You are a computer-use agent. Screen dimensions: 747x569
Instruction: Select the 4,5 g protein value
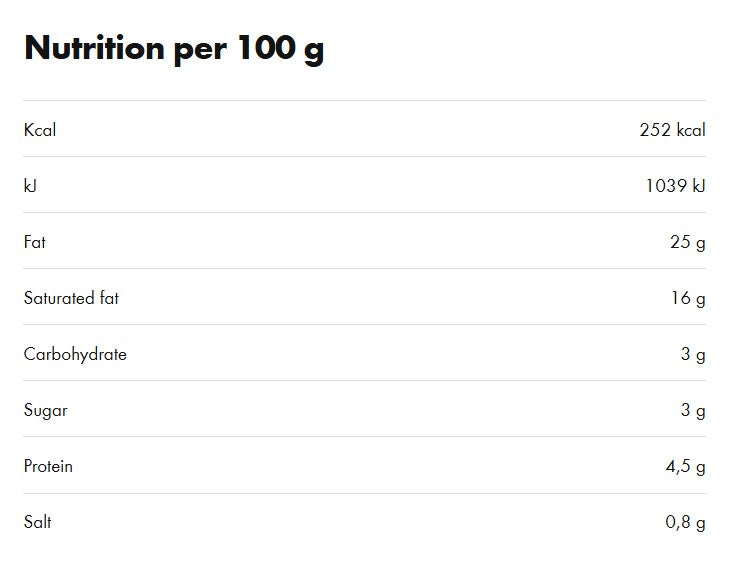685,466
